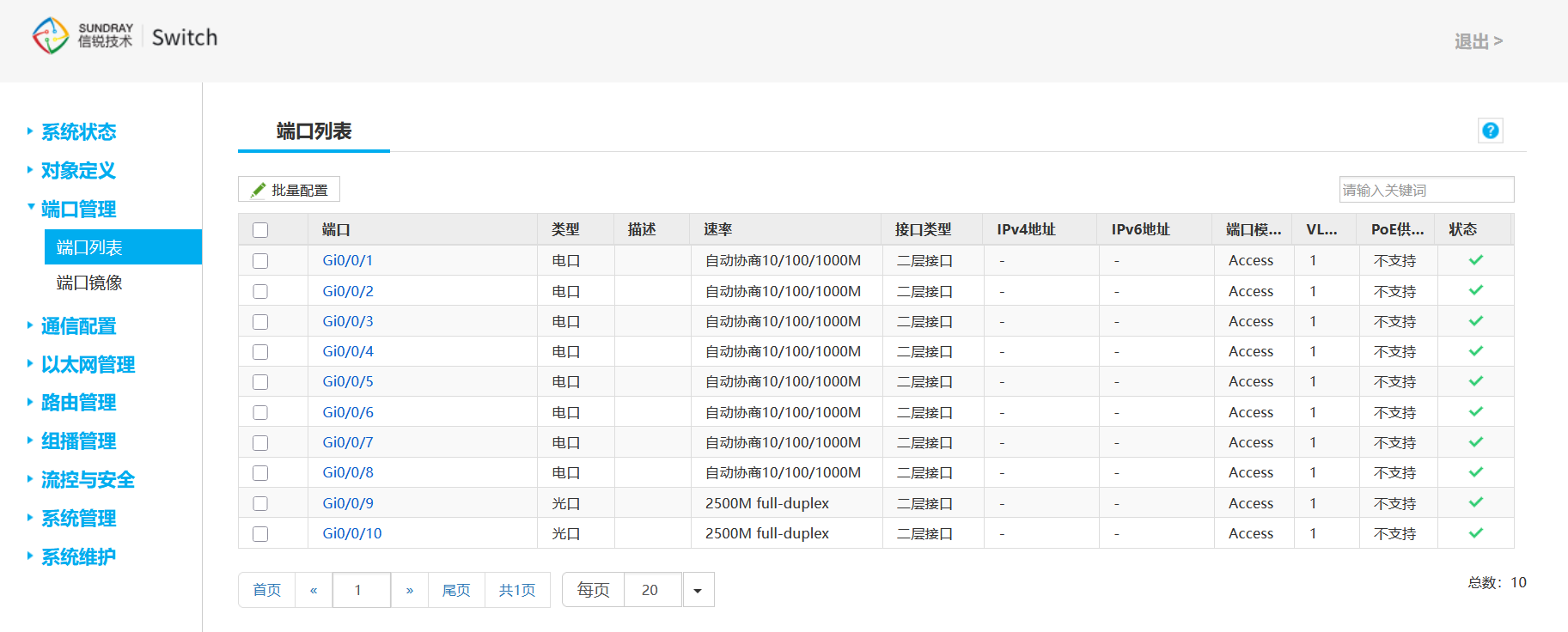Viewport: 1568px width, 632px height.
Task: Open the per-page count dropdown arrow
Action: [x=698, y=590]
